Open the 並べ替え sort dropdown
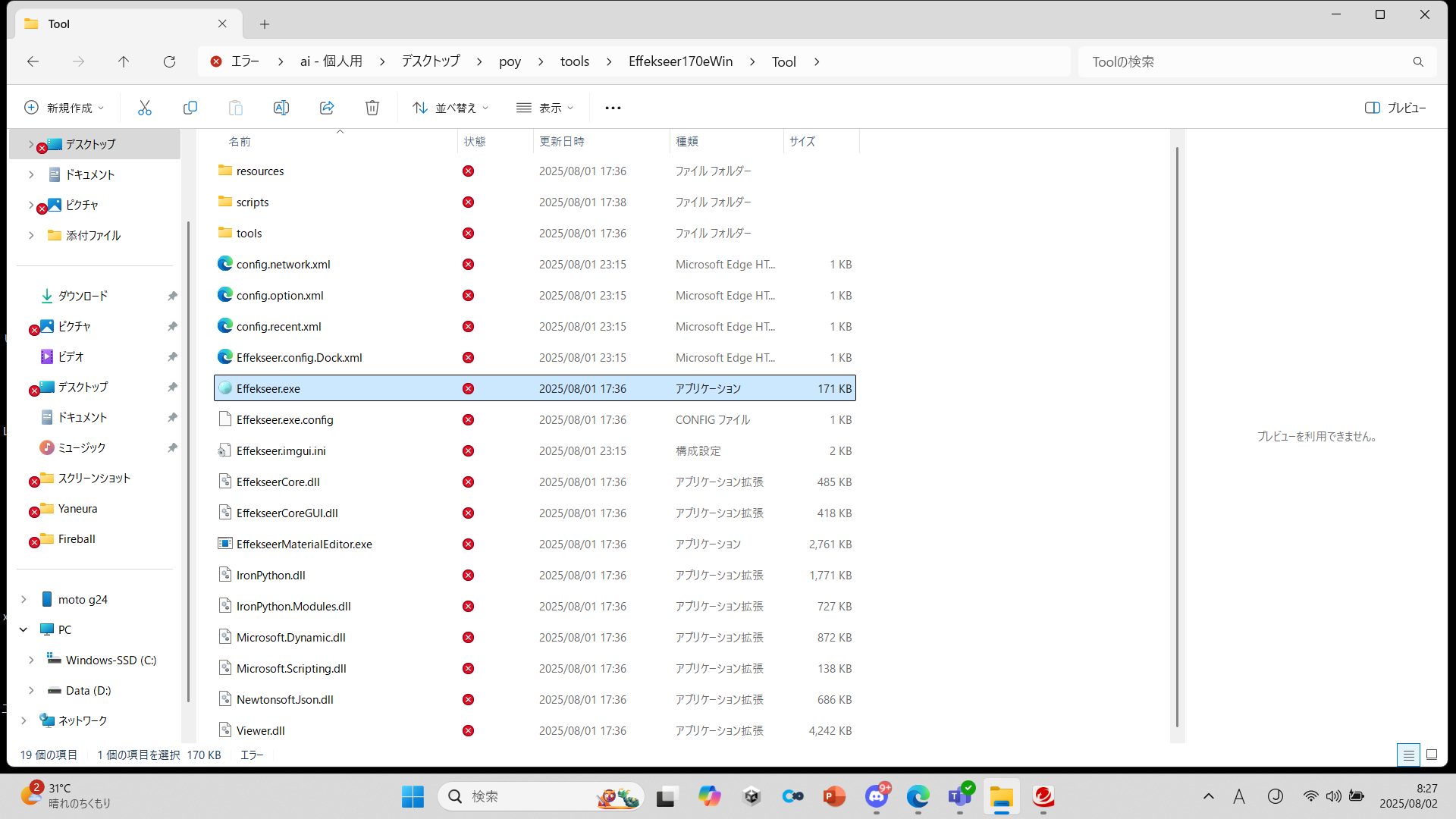Viewport: 1456px width, 819px height. [450, 108]
